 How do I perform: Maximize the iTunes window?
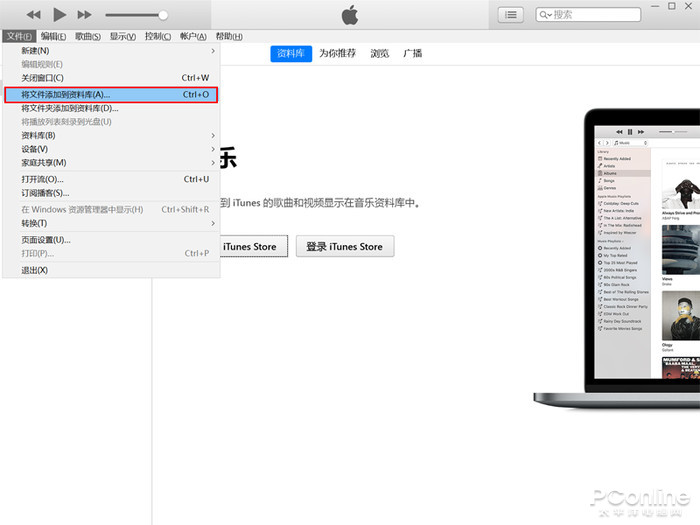click(x=672, y=6)
